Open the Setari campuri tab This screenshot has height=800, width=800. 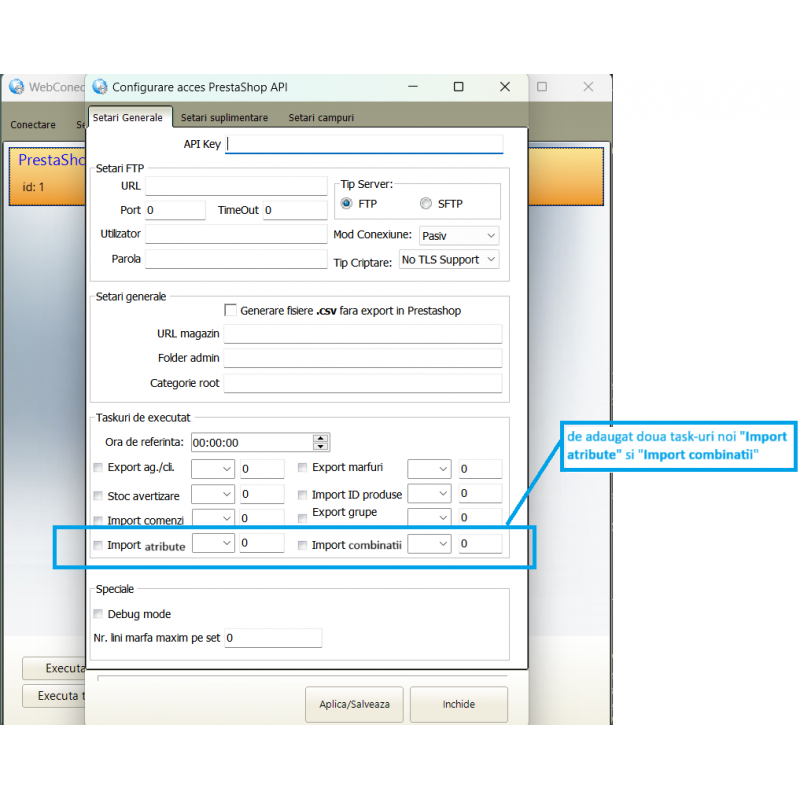pyautogui.click(x=321, y=118)
